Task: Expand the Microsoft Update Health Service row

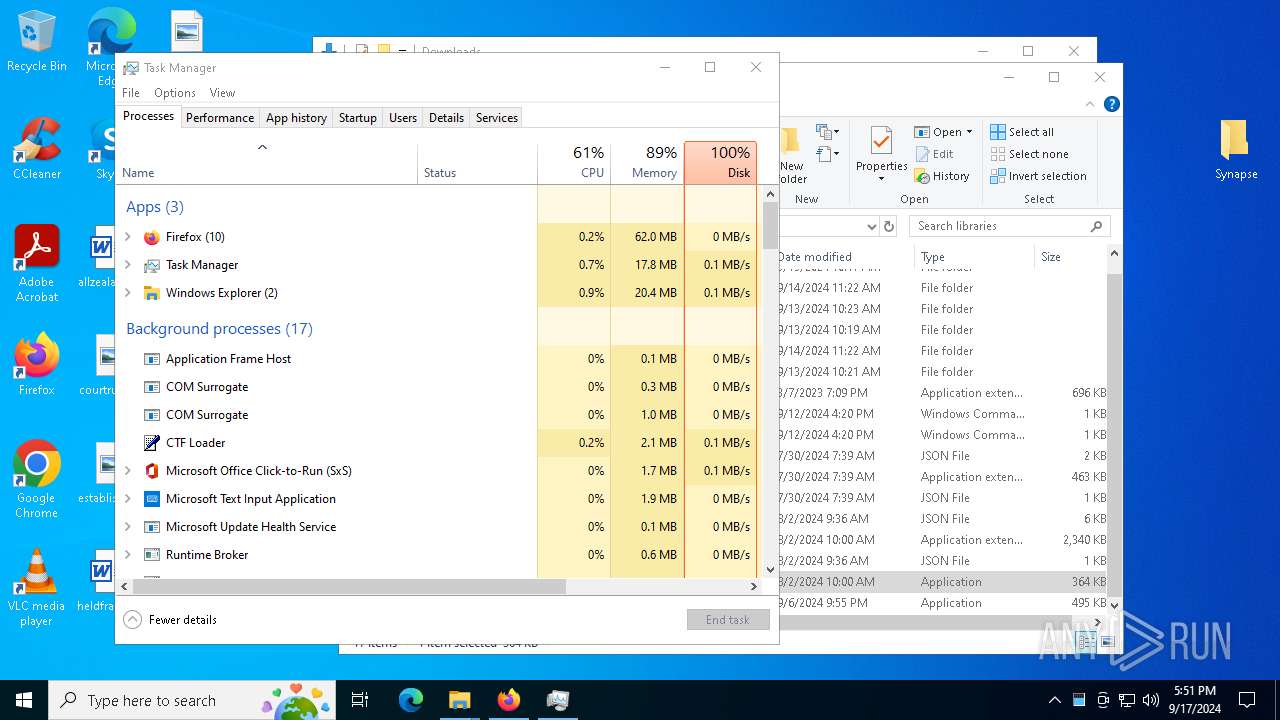Action: pyautogui.click(x=127, y=527)
